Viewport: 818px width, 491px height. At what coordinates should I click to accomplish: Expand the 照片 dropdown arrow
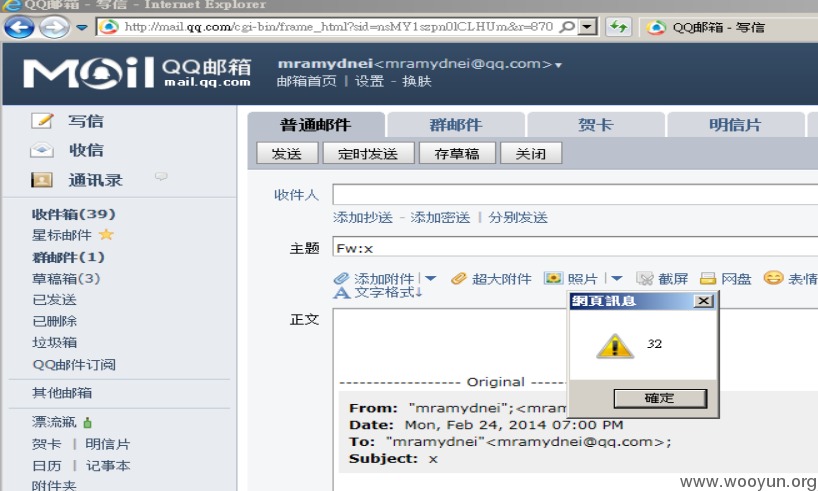point(617,279)
